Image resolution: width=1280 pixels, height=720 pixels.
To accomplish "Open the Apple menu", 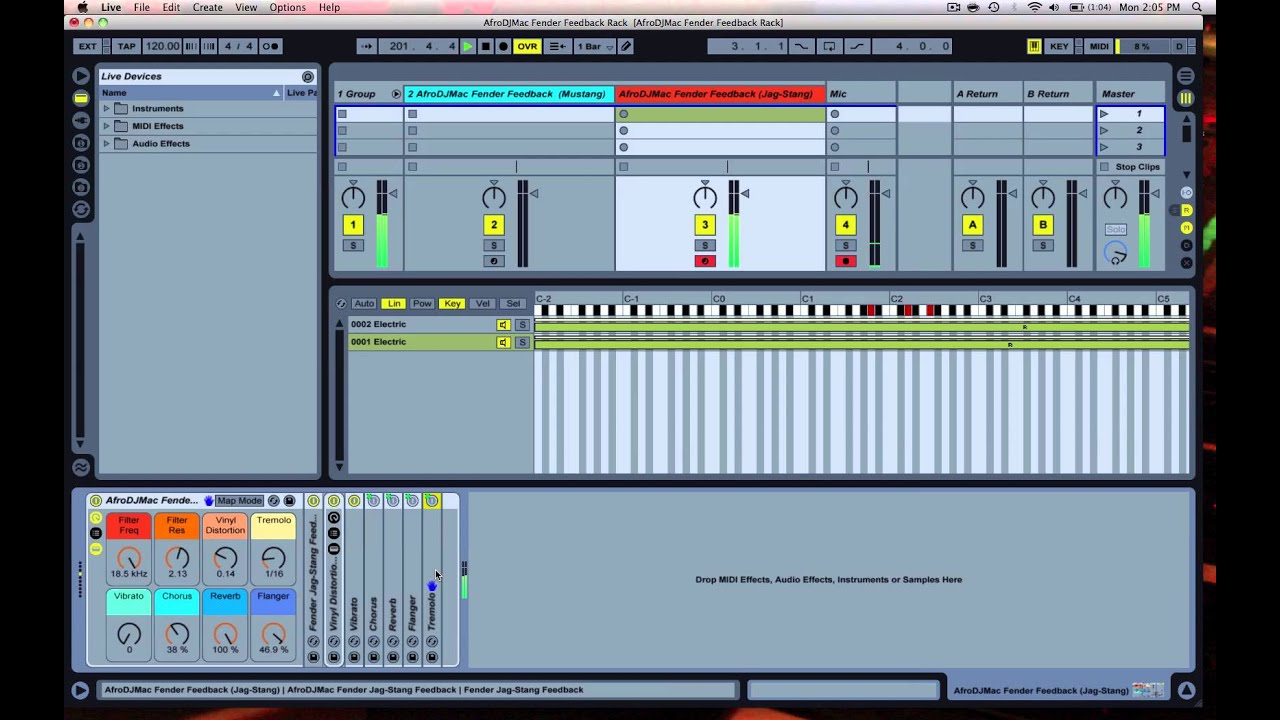I will [83, 7].
